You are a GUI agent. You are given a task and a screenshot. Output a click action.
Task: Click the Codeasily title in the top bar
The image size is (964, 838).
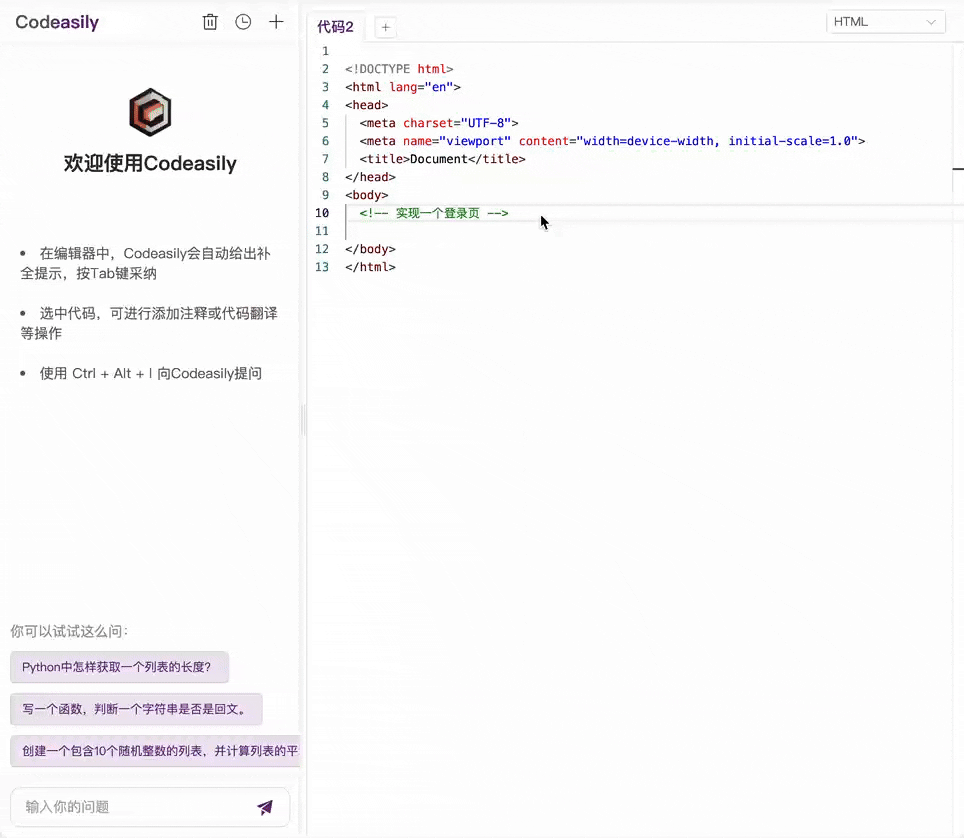click(57, 22)
